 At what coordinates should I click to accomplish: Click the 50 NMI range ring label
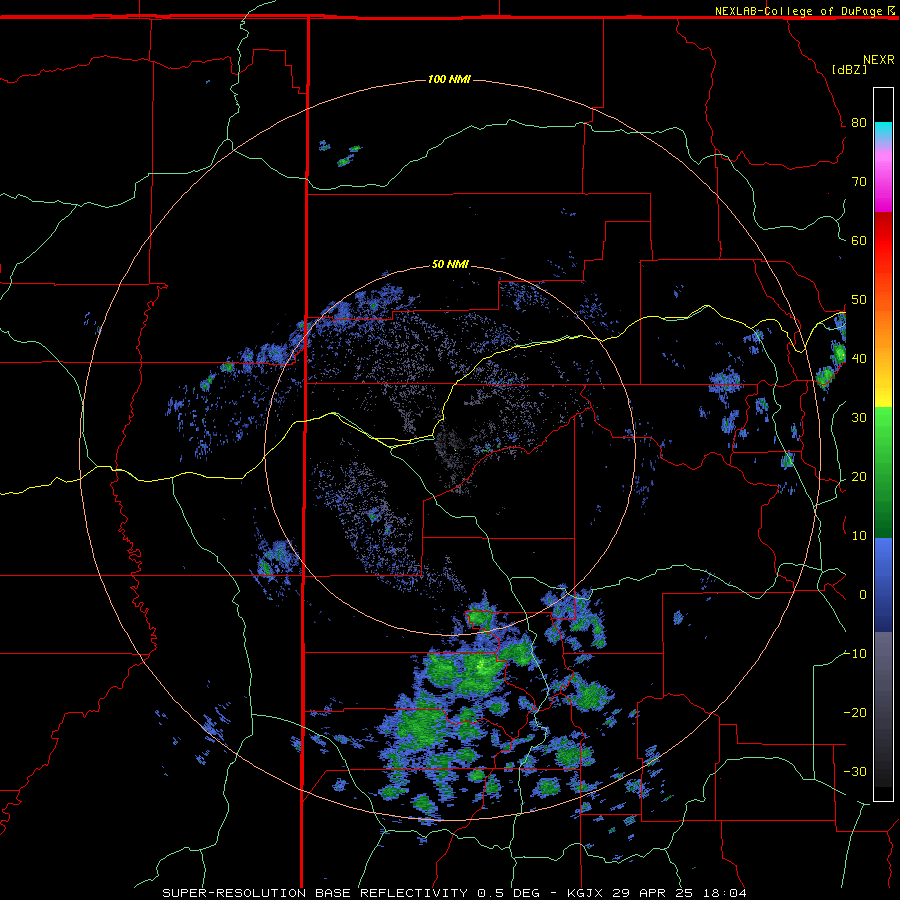coord(450,264)
